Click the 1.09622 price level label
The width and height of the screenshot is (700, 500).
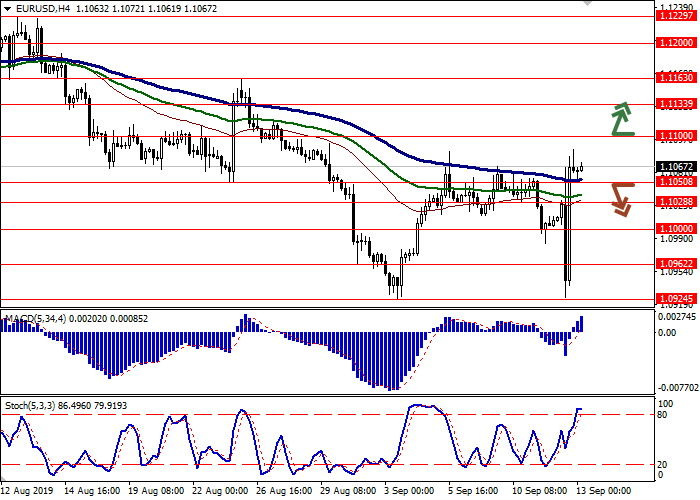[673, 264]
